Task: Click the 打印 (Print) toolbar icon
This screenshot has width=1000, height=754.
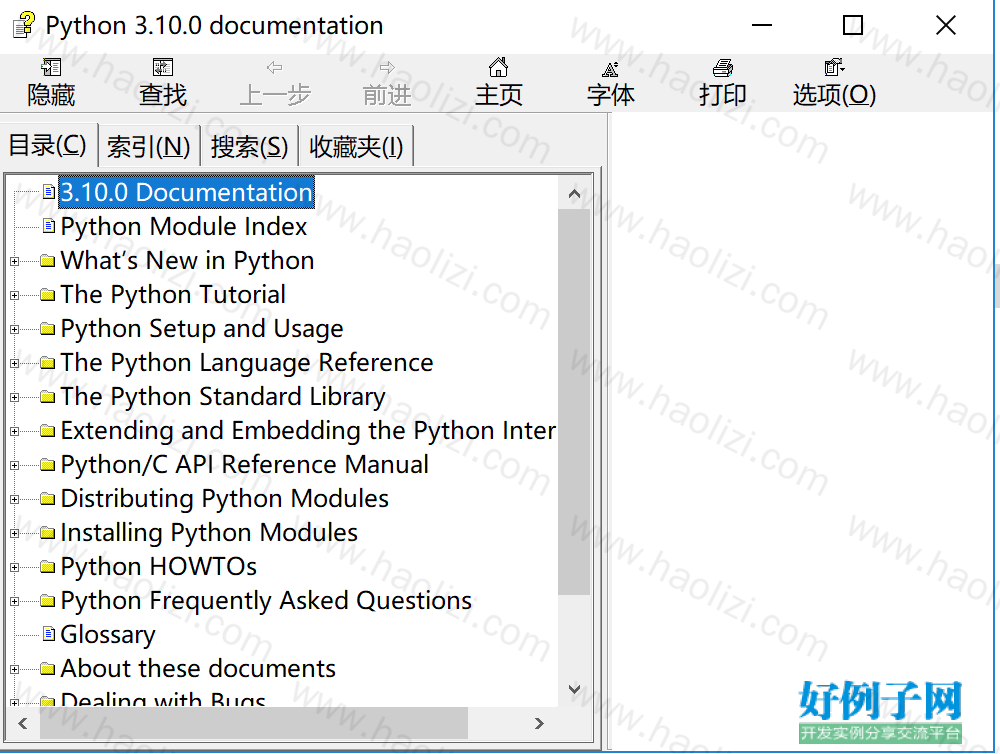Action: [723, 67]
